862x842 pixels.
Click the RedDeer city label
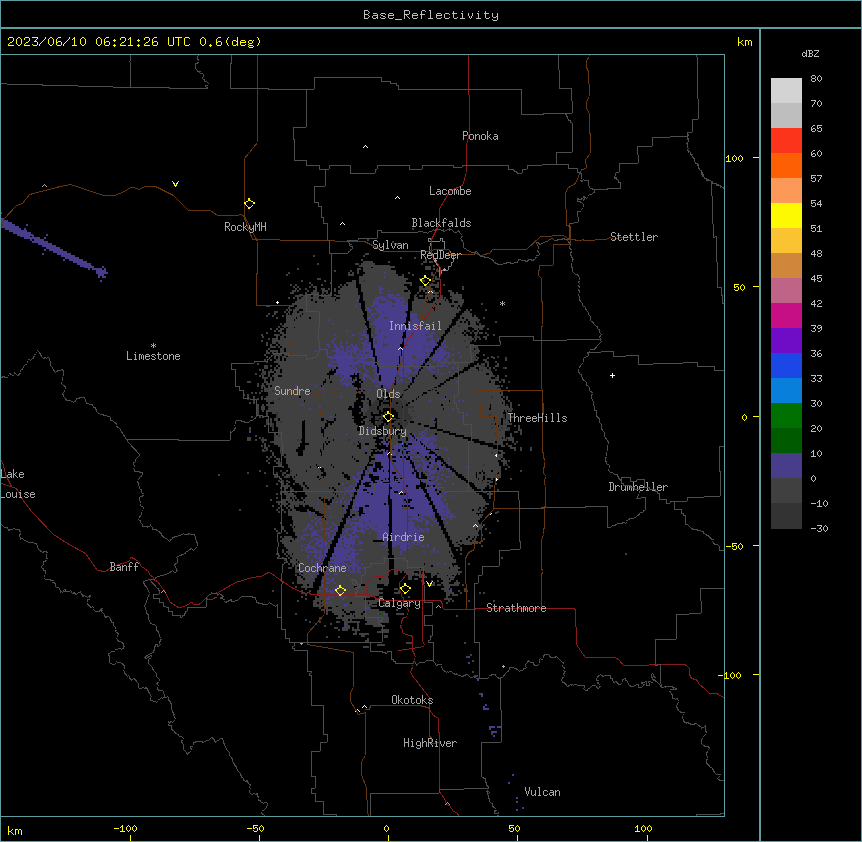pyautogui.click(x=440, y=255)
